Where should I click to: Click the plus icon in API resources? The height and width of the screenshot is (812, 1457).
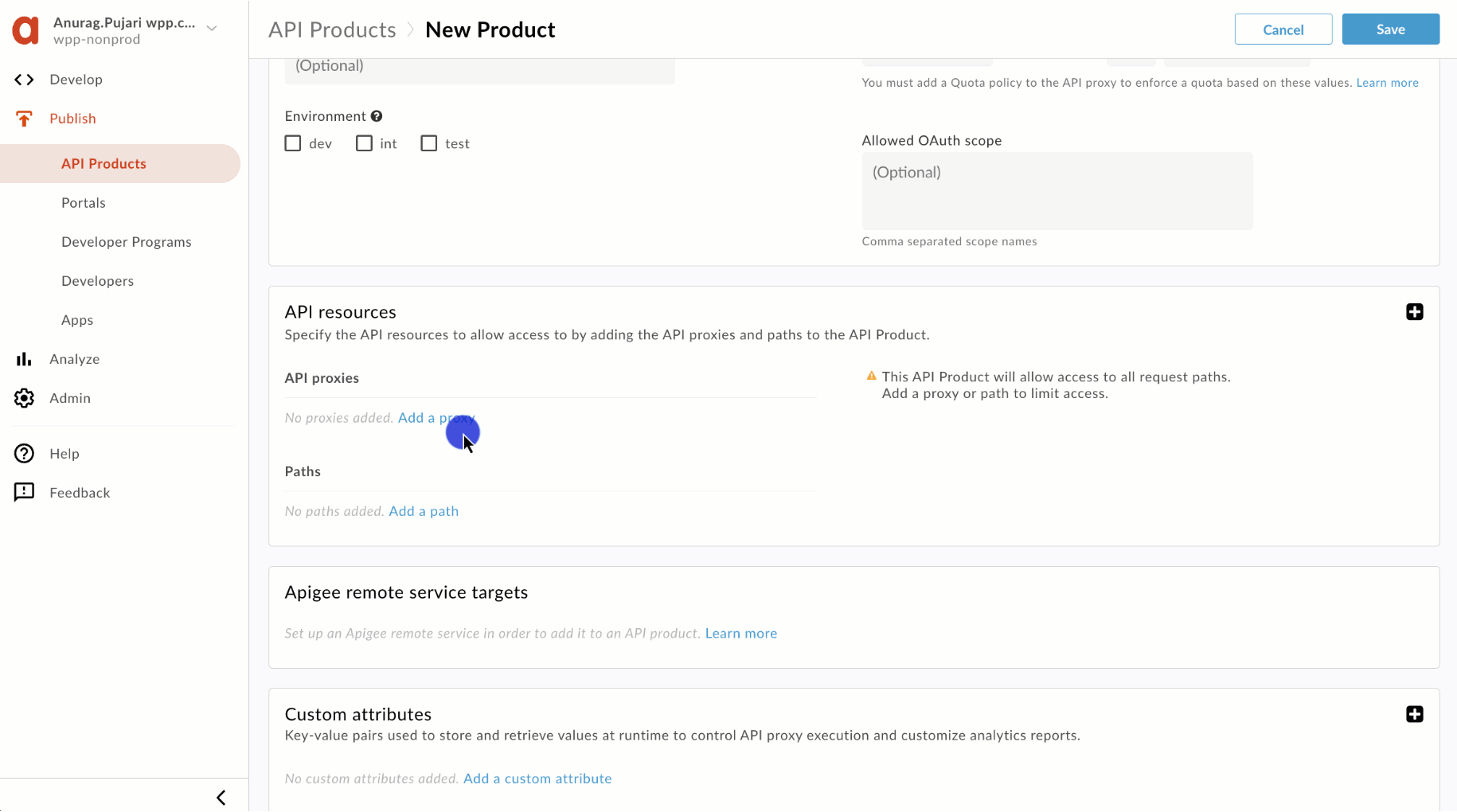tap(1414, 312)
